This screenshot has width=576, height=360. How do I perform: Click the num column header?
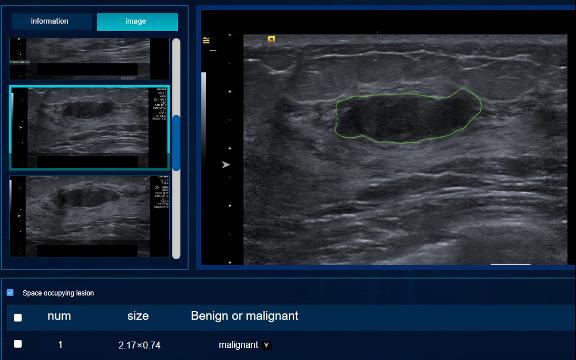(x=59, y=316)
